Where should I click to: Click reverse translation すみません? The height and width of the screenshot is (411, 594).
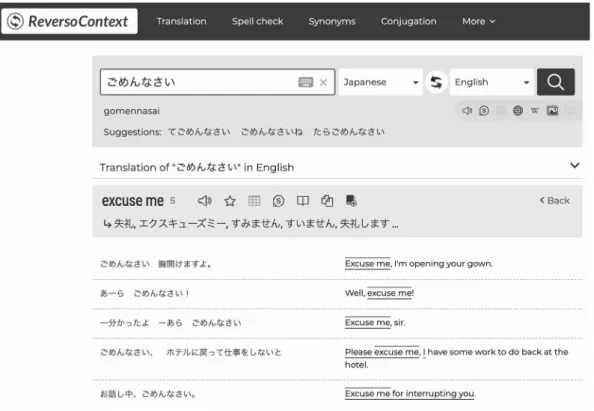[x=256, y=224]
